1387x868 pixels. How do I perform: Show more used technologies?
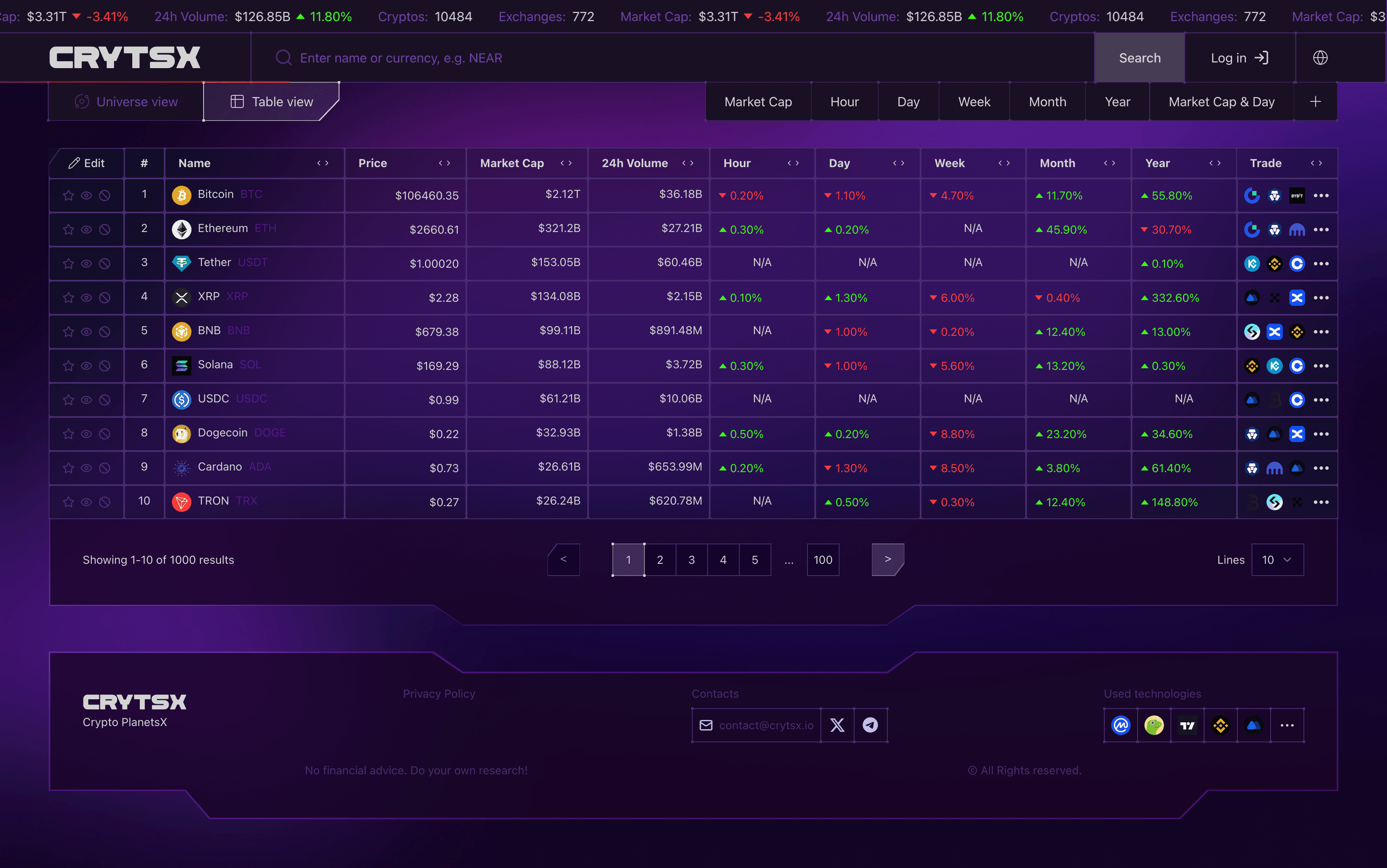click(x=1287, y=725)
